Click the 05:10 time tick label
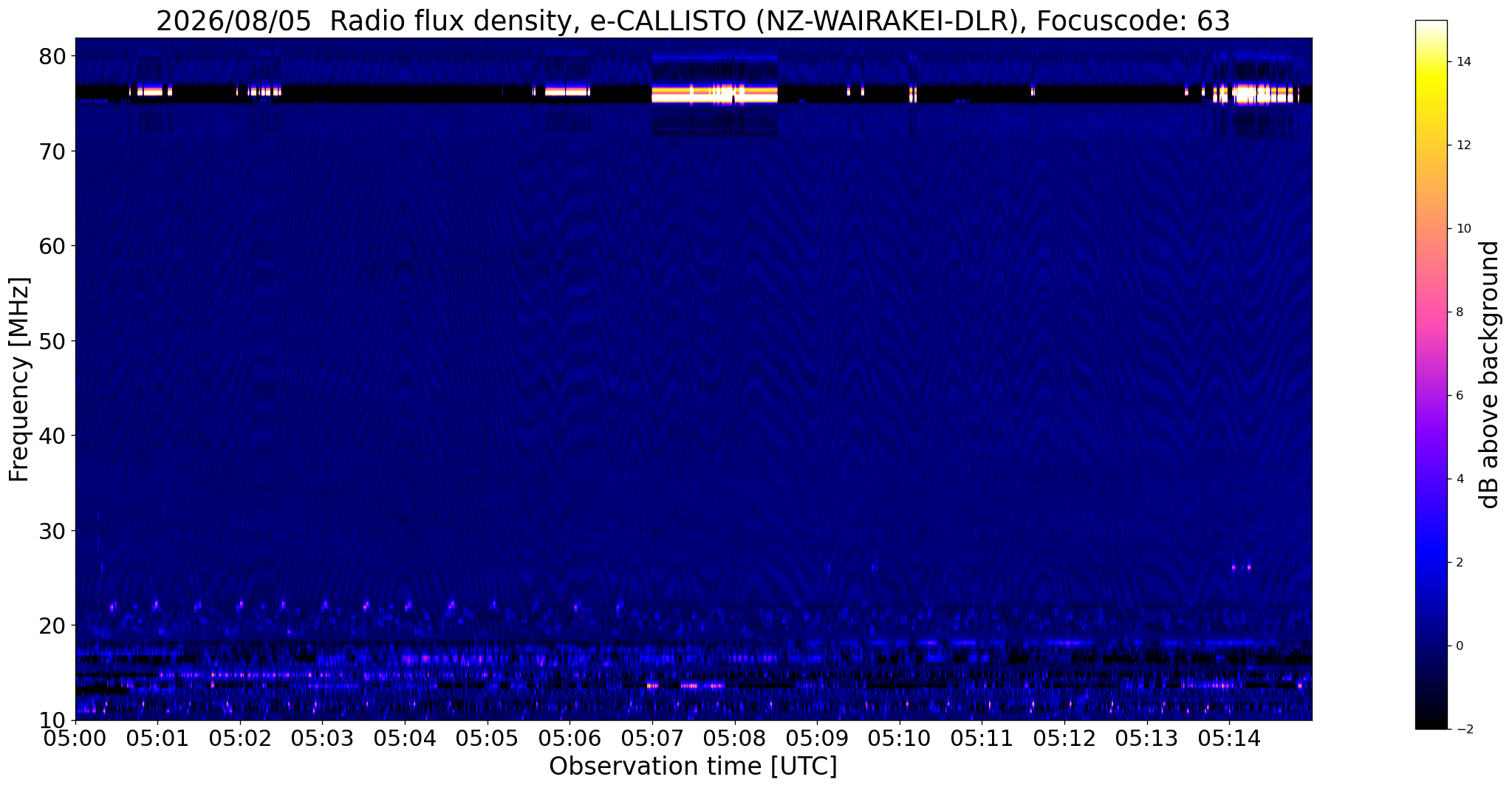1512x788 pixels. (900, 739)
